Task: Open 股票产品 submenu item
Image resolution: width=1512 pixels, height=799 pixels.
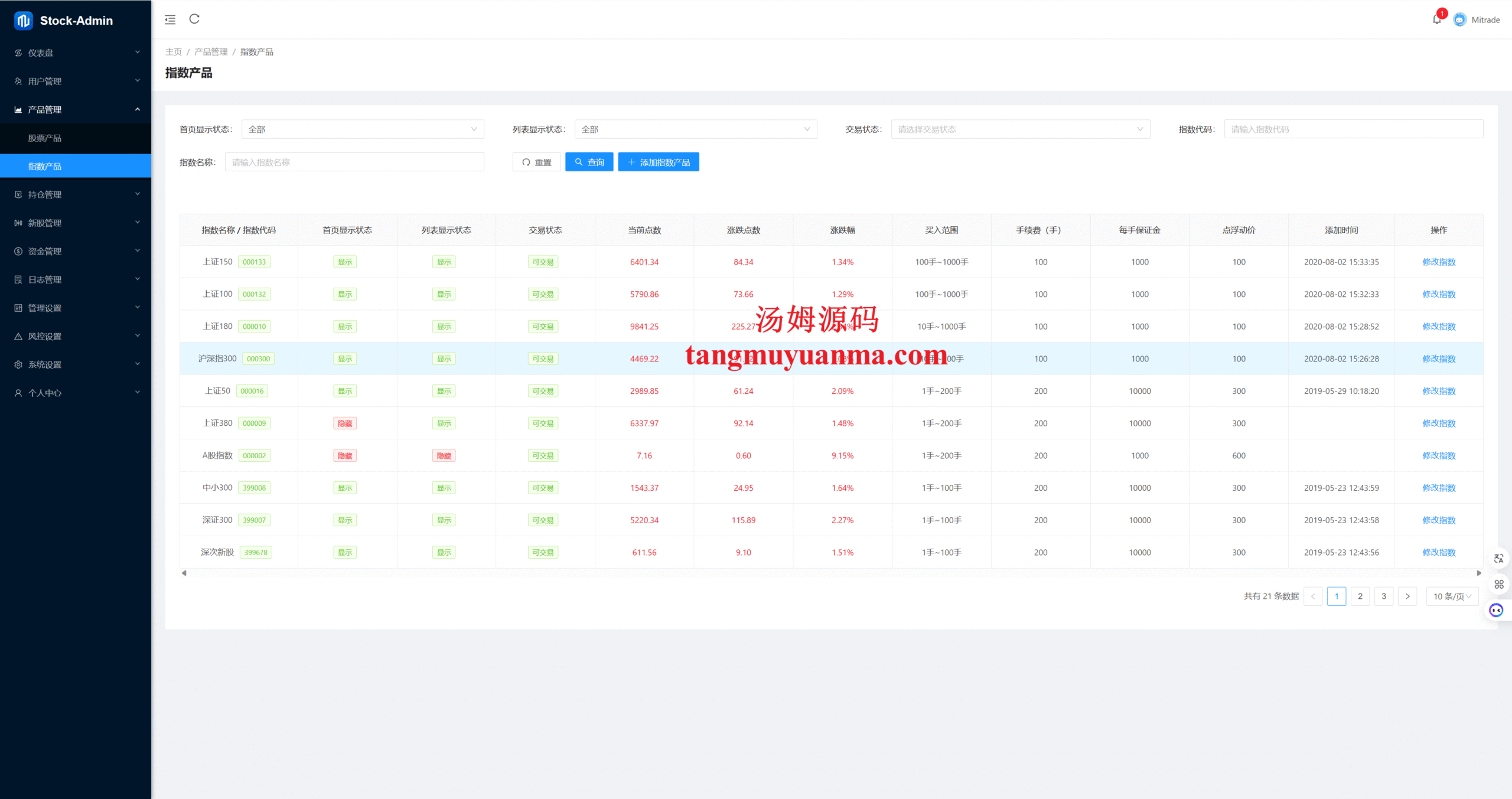Action: click(x=45, y=138)
